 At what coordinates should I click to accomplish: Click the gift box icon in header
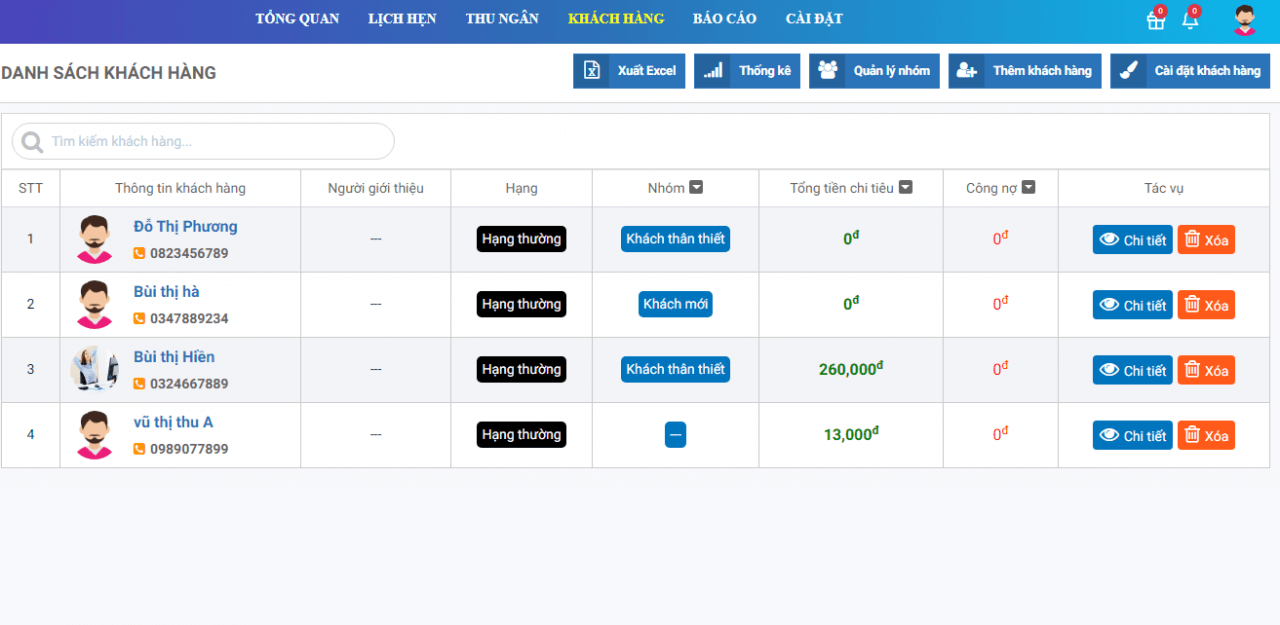click(1155, 20)
